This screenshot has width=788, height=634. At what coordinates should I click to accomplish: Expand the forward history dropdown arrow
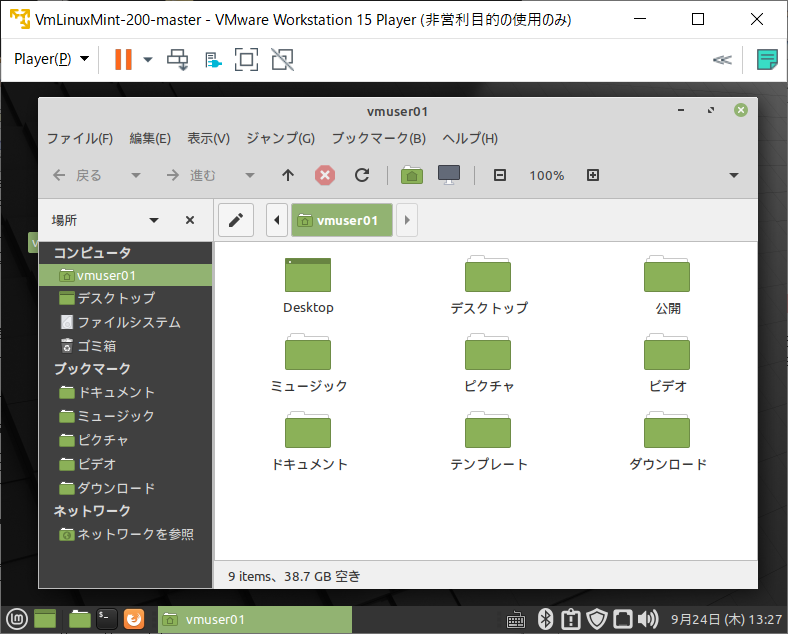pyautogui.click(x=250, y=175)
